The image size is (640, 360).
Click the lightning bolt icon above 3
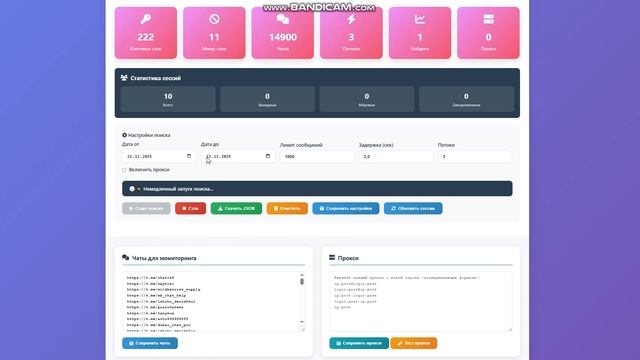pos(351,19)
